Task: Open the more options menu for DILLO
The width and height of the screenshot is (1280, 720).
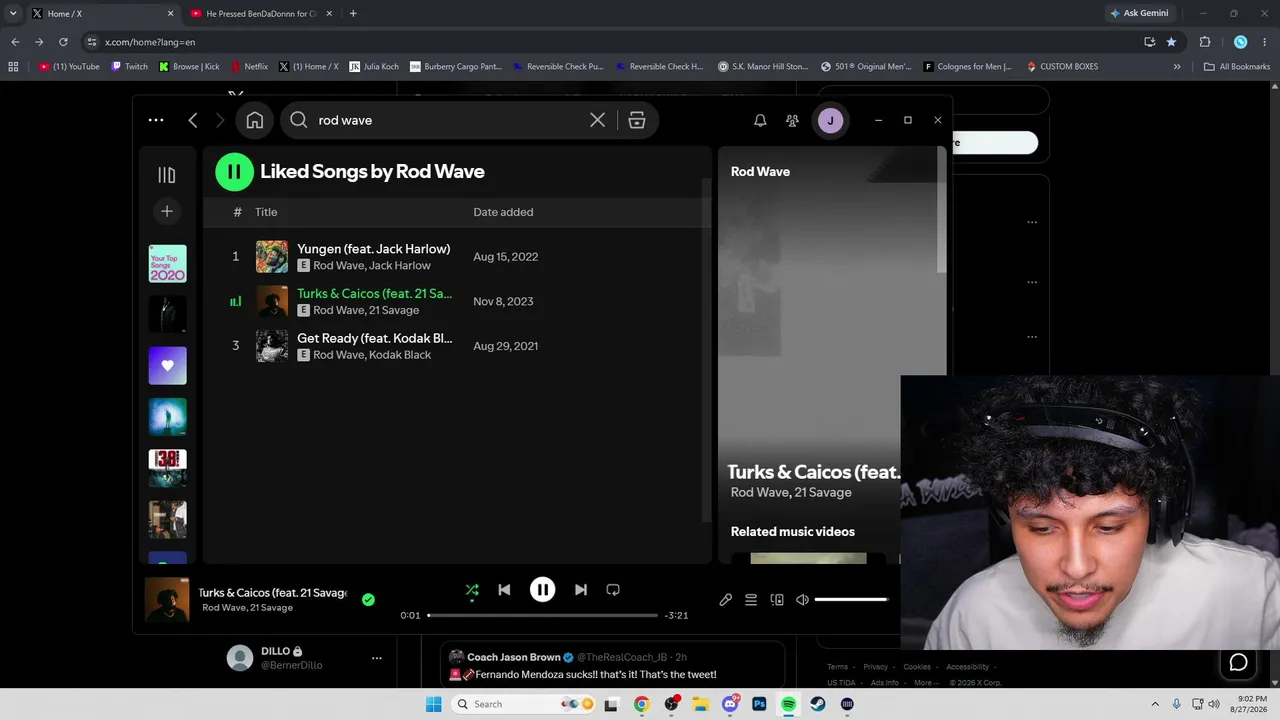Action: (x=377, y=658)
